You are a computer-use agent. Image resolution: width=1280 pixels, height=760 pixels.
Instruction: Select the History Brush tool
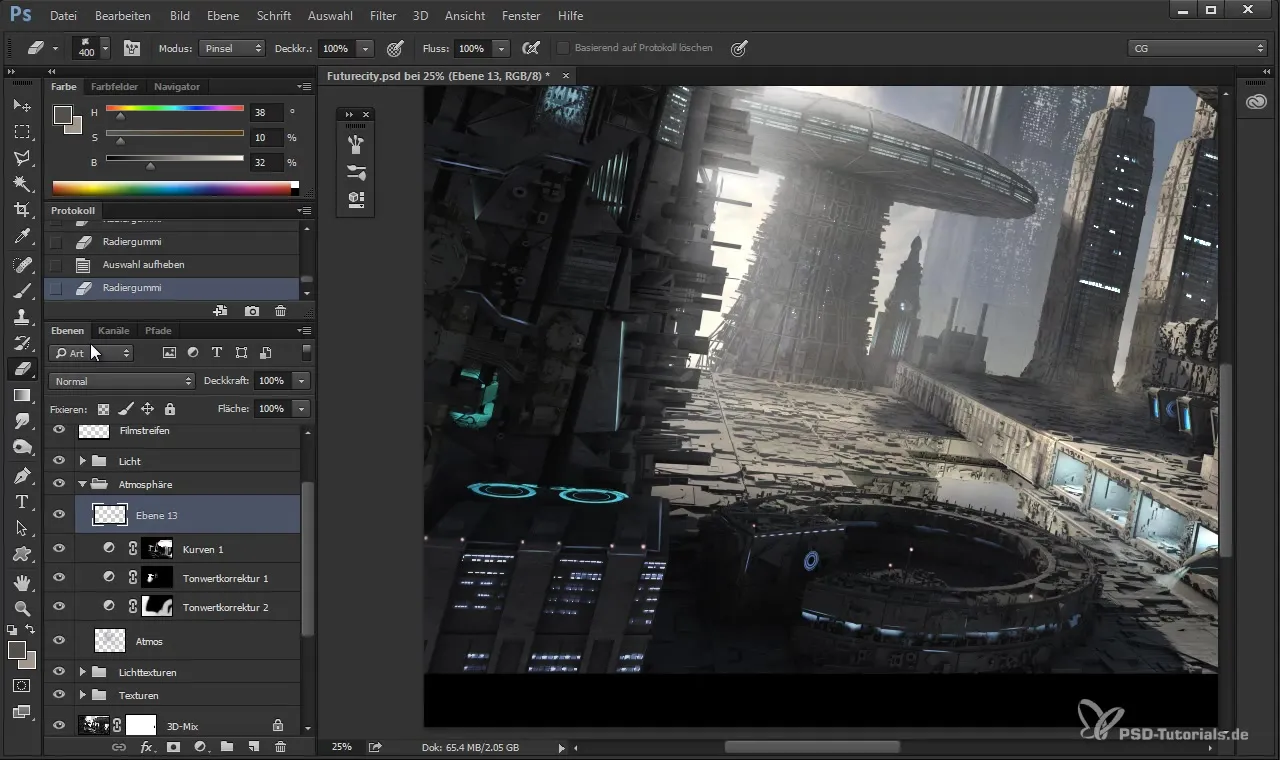(x=22, y=343)
